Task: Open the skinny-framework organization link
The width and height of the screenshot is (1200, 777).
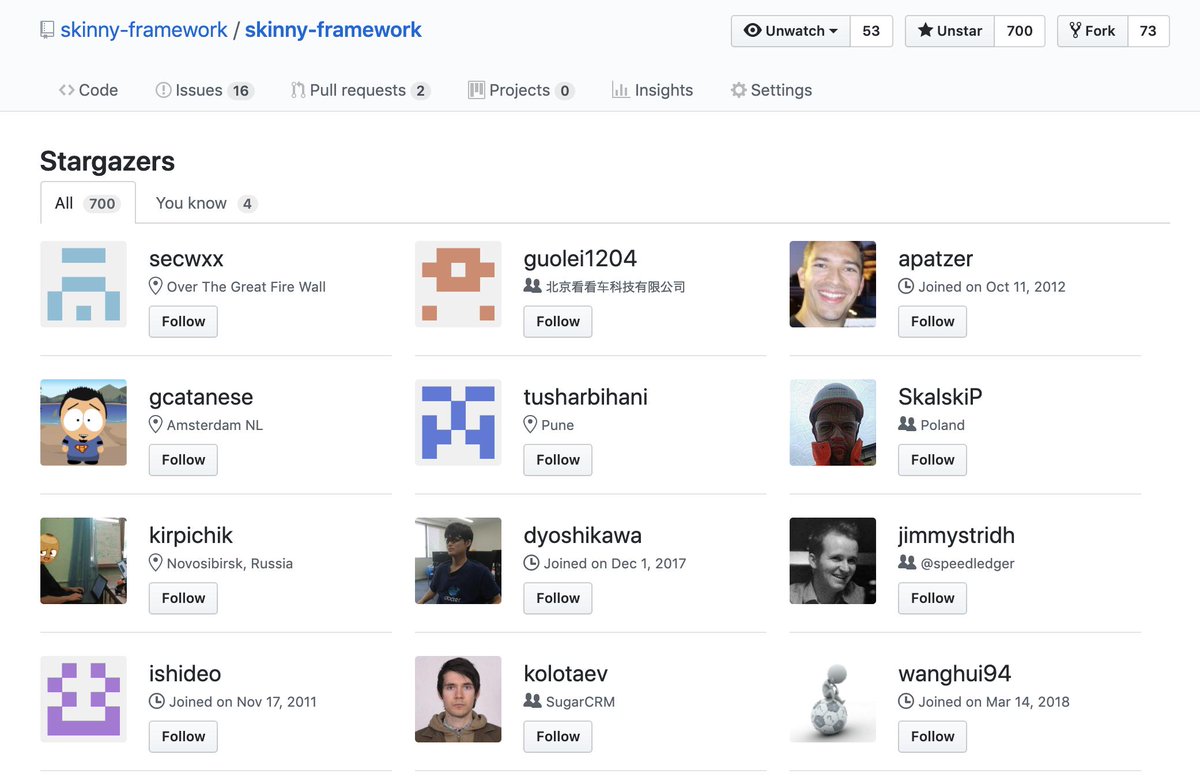Action: point(144,30)
